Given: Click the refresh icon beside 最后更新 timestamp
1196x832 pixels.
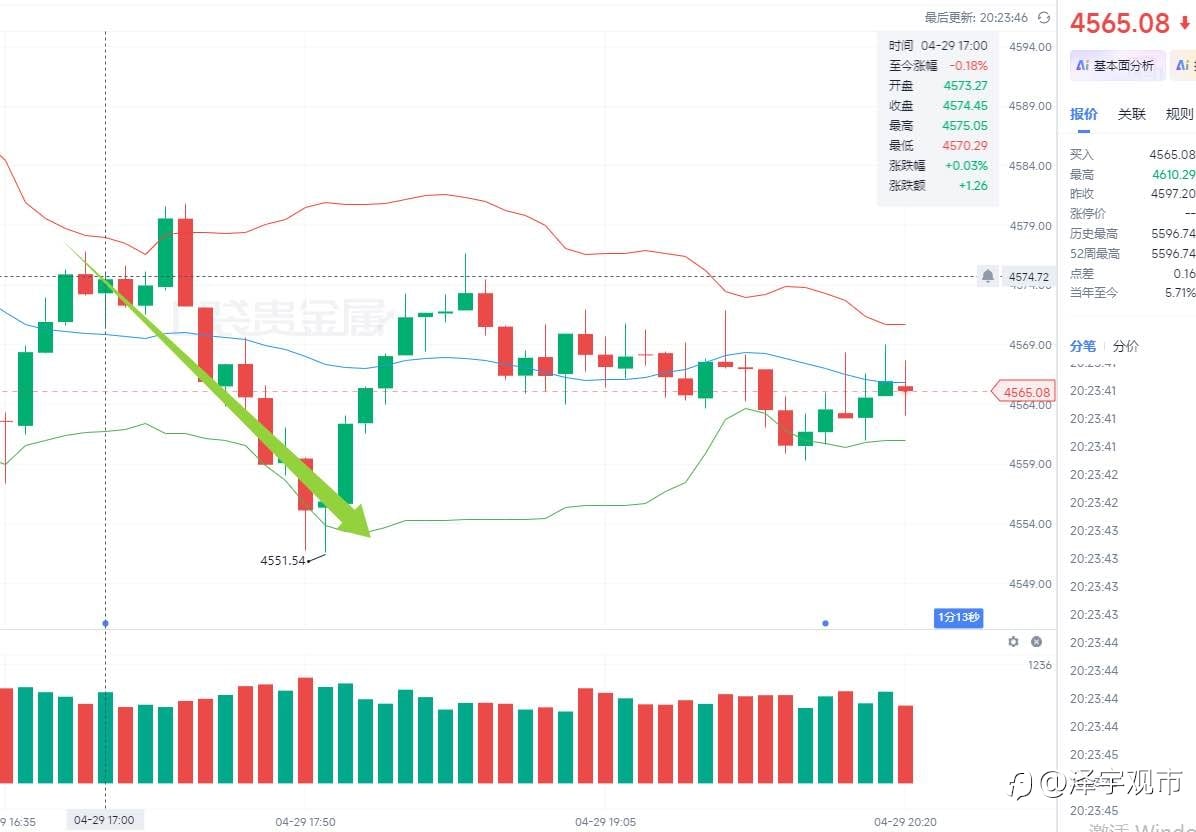Looking at the screenshot, I should [1044, 17].
